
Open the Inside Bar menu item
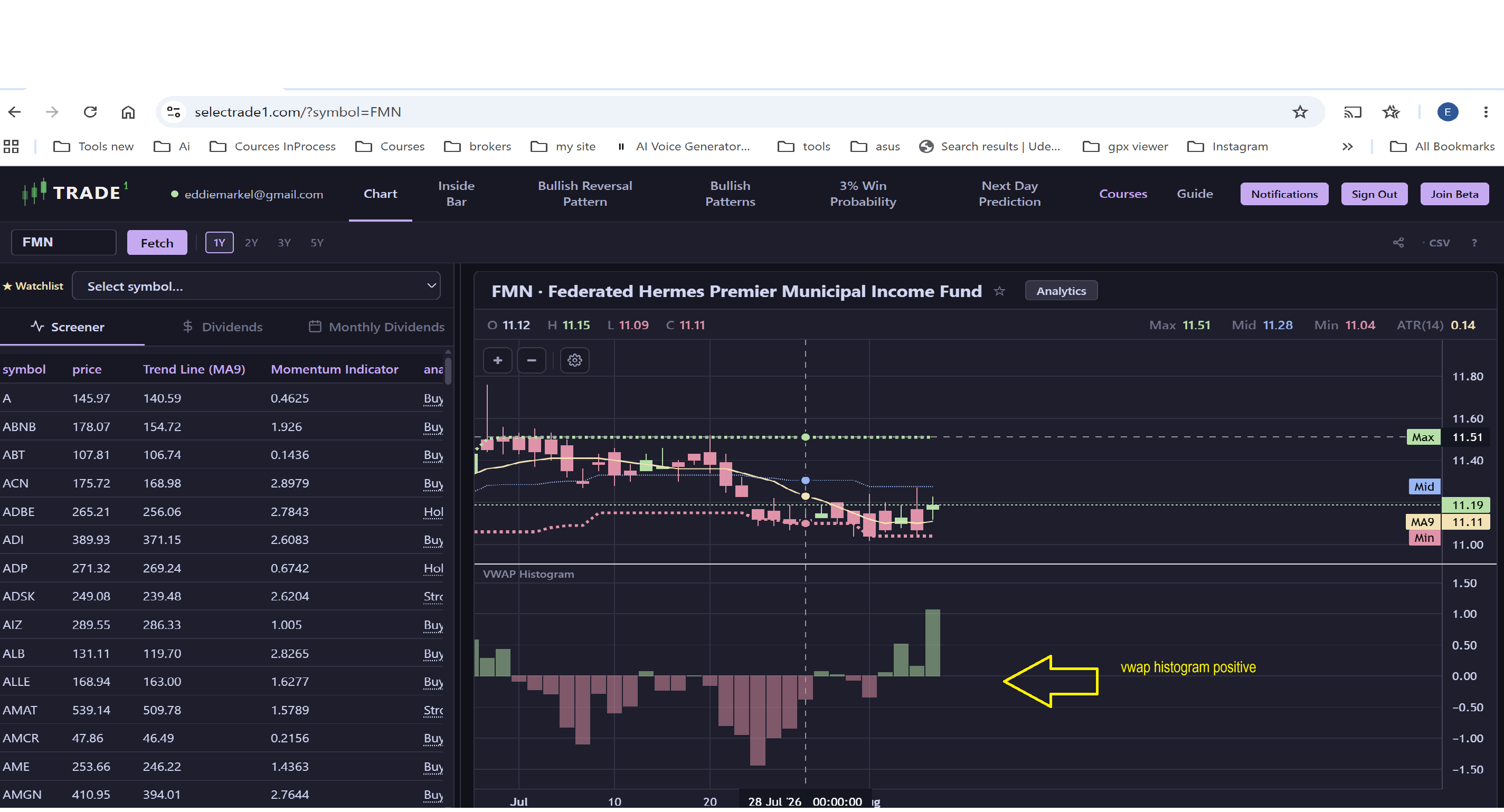[x=456, y=194]
